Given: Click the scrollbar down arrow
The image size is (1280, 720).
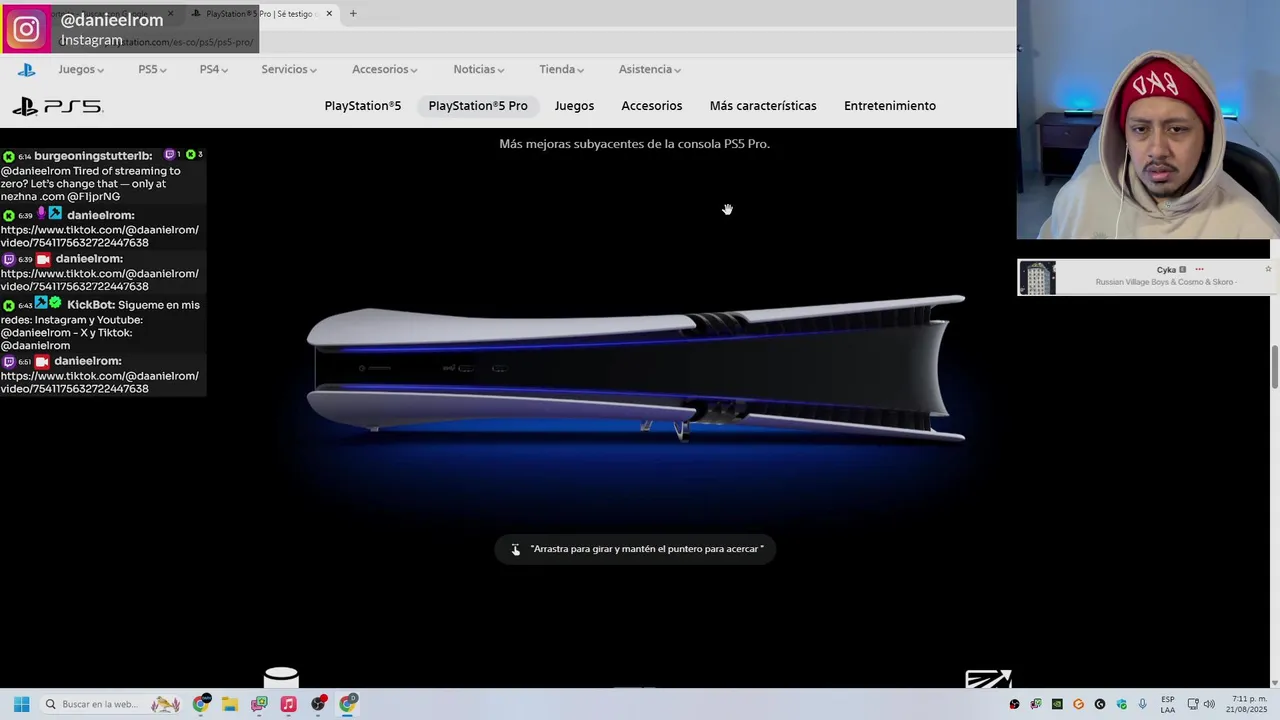Looking at the screenshot, I should coord(1274,682).
